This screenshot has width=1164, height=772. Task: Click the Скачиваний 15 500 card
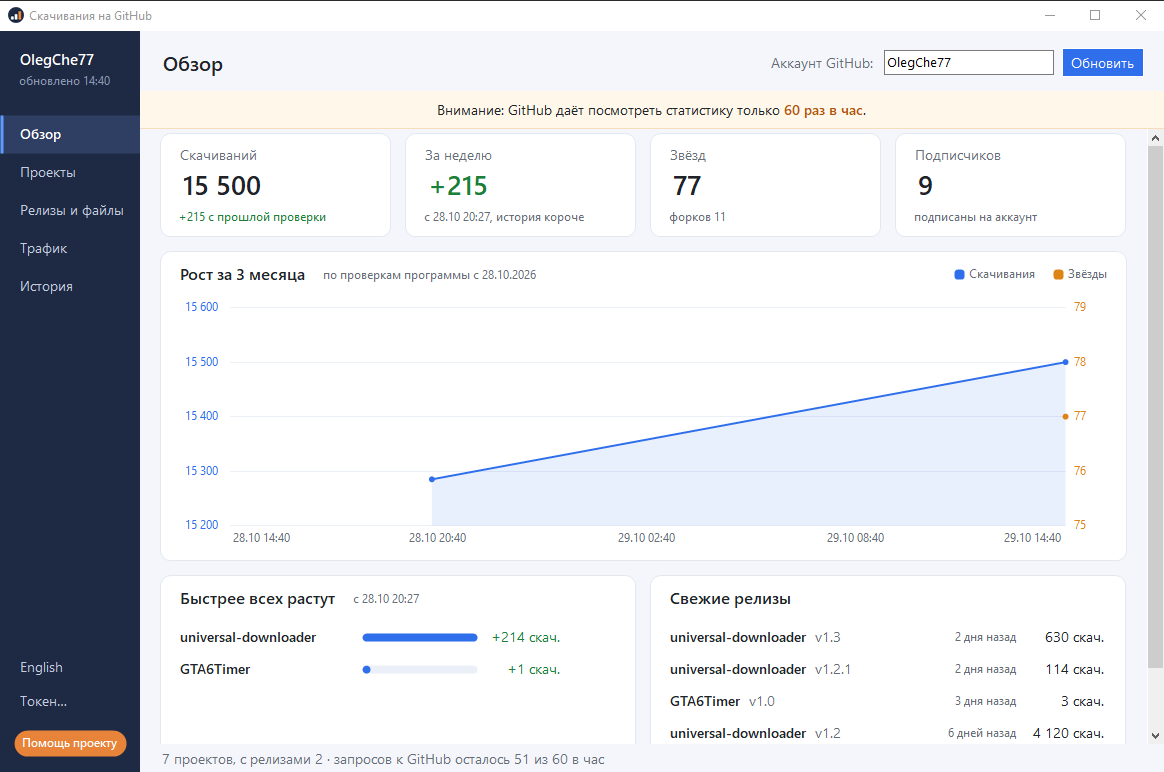[275, 185]
